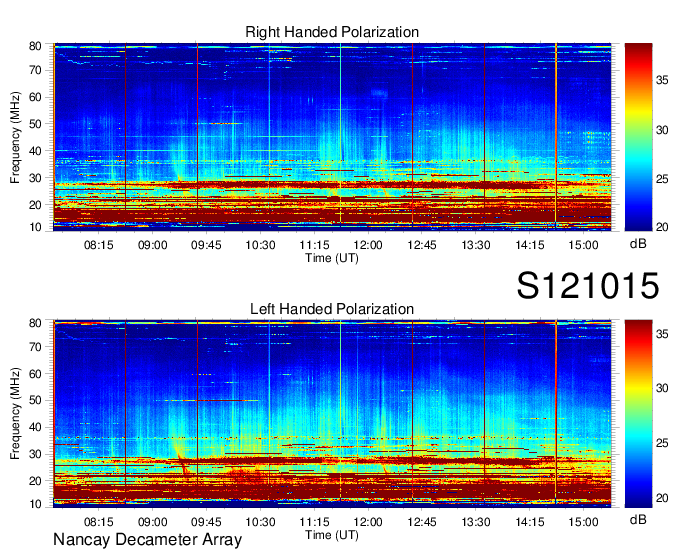Click the 20 MHz tick of Left Handed plot
Screen dimensions: 680x552
pyautogui.click(x=35, y=481)
